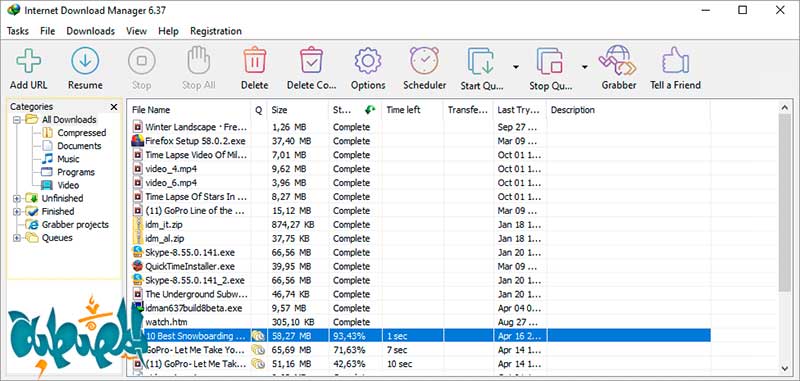The height and width of the screenshot is (381, 800).
Task: Click the vertical scrollbar up arrow
Action: tap(785, 107)
